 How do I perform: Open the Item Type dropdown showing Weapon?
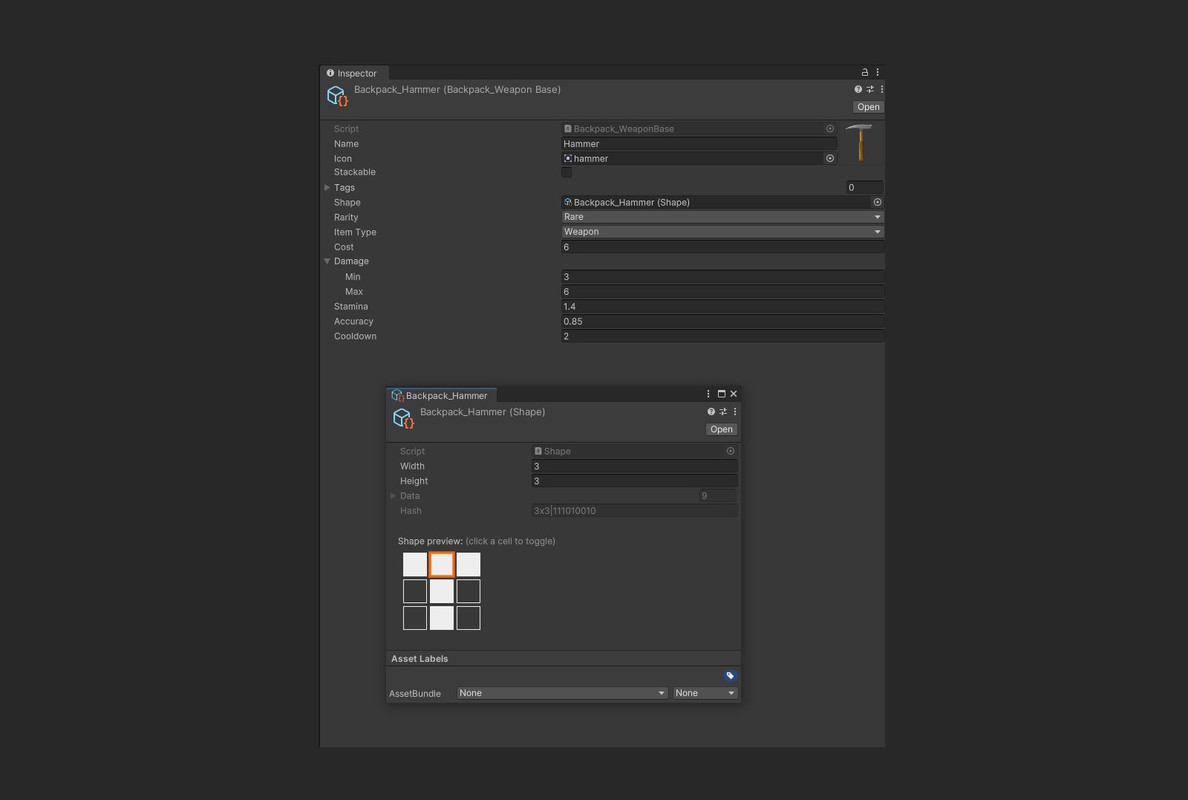(722, 231)
